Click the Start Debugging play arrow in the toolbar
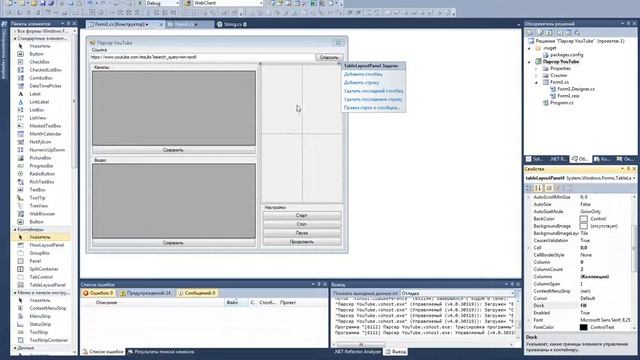 coord(140,3)
